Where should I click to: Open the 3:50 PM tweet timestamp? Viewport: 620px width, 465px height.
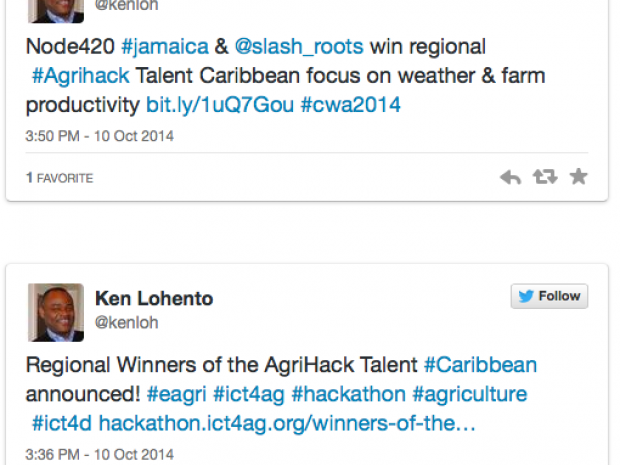[100, 136]
